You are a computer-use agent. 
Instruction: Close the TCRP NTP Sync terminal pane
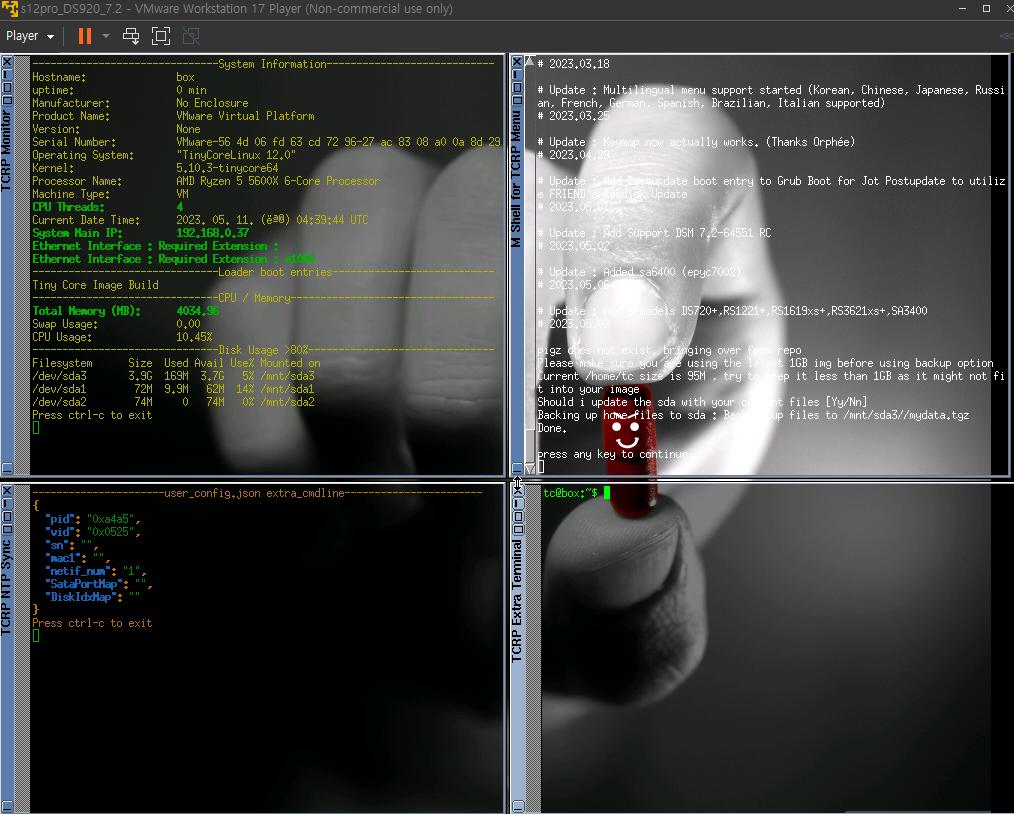tap(7, 491)
